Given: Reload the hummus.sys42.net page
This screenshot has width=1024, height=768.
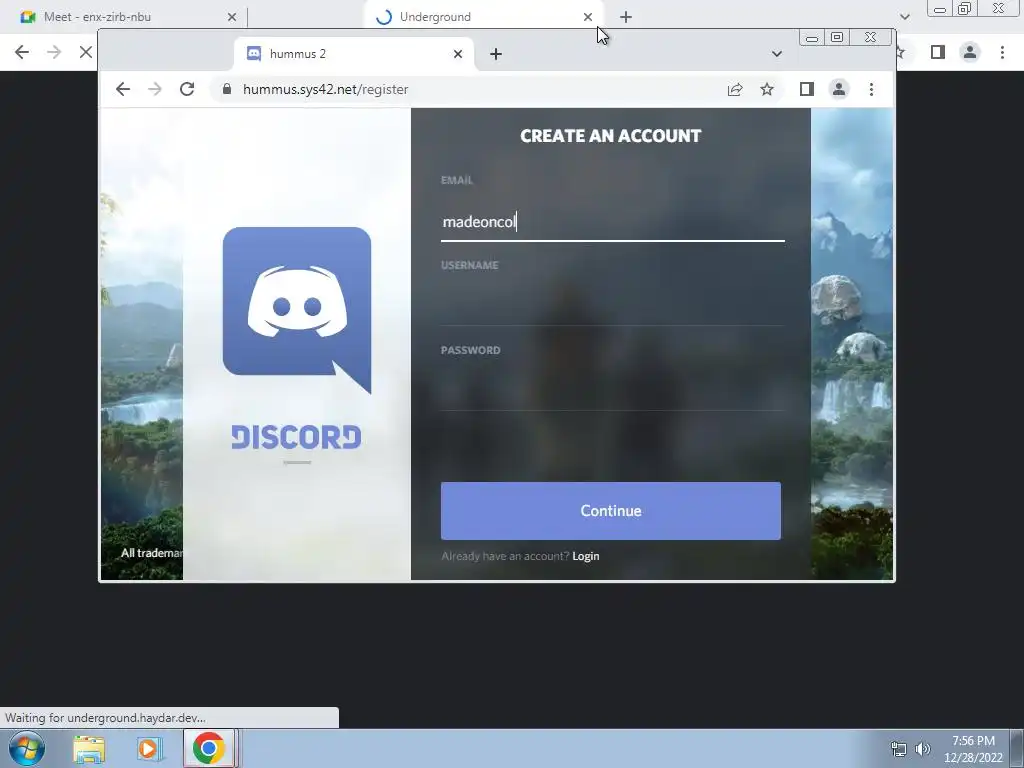Looking at the screenshot, I should coord(187,89).
